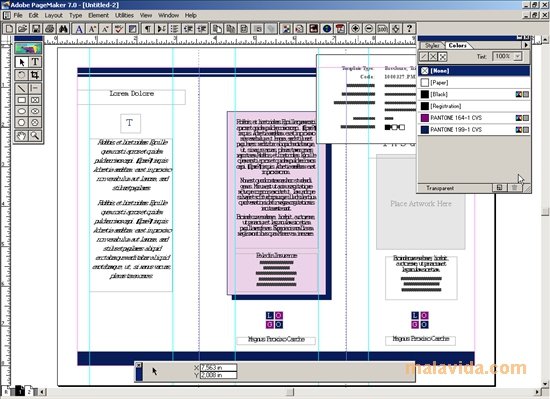
Task: Click the New Color button in palette
Action: coord(499,188)
